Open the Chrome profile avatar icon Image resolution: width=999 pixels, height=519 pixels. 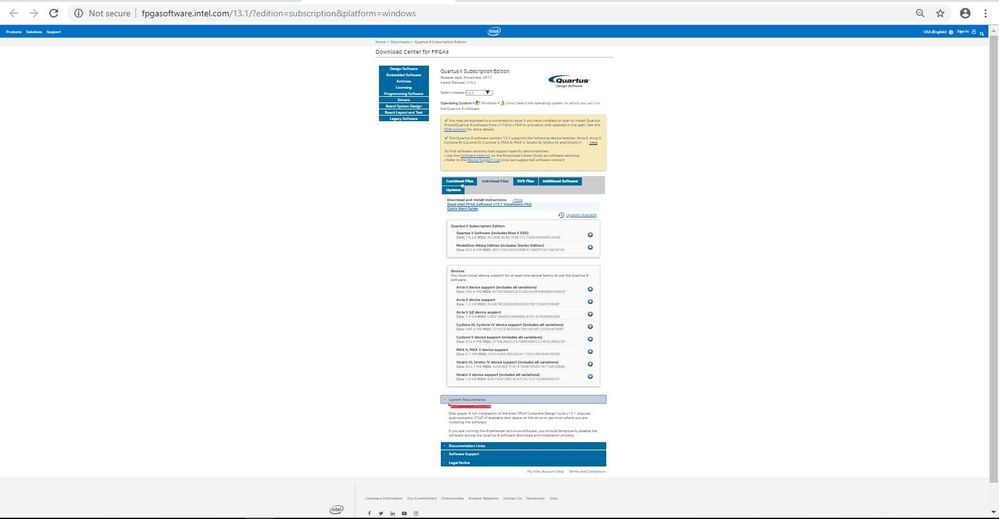[965, 13]
